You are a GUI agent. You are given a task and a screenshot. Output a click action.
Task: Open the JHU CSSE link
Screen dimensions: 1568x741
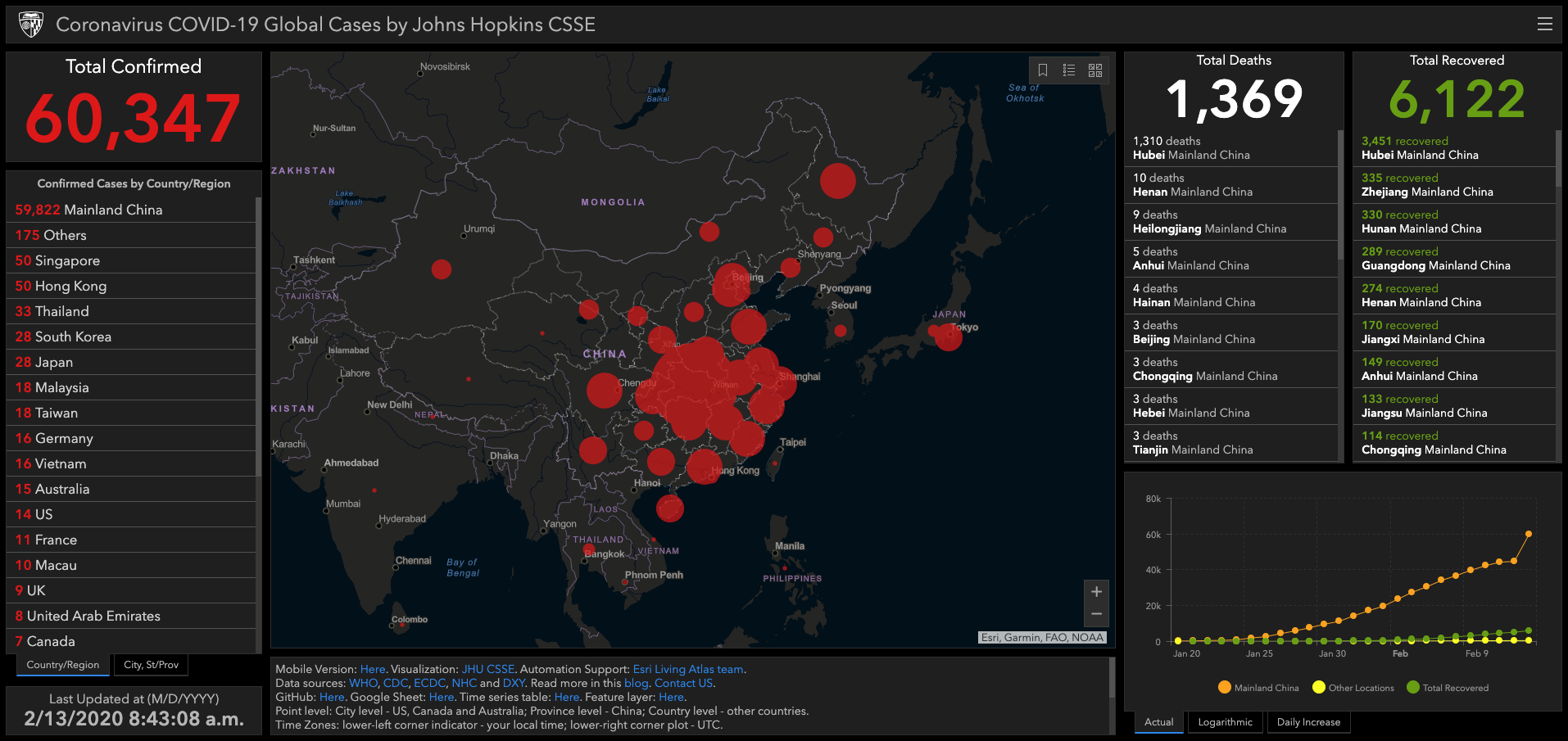488,669
